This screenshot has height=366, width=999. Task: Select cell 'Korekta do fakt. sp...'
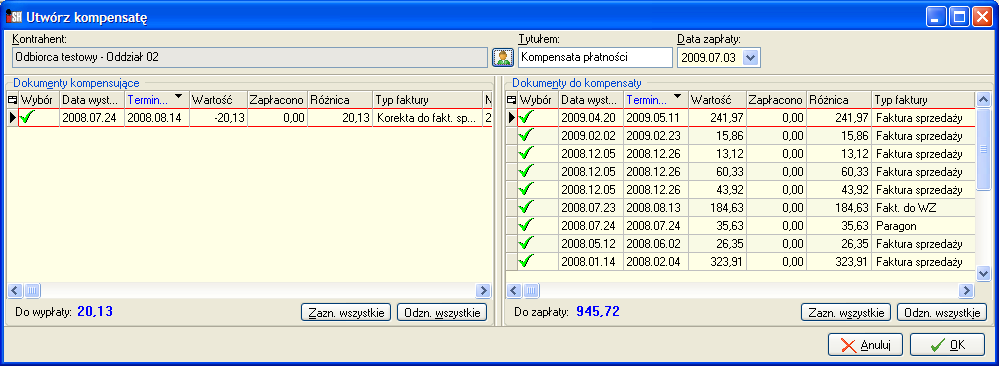coord(428,118)
